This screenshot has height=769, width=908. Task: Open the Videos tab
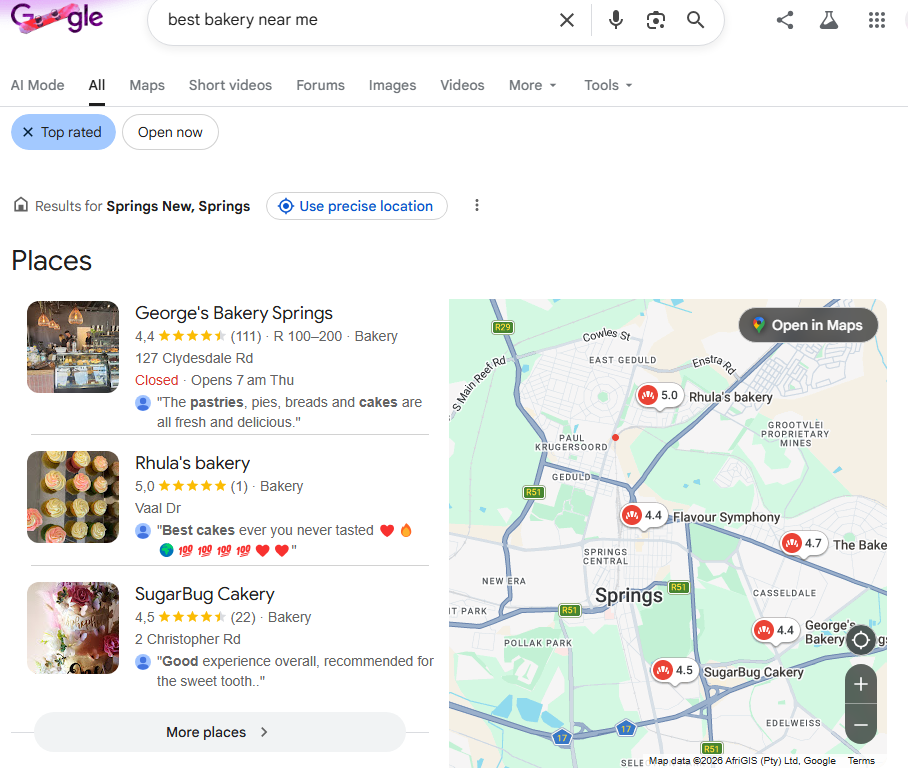click(x=462, y=85)
